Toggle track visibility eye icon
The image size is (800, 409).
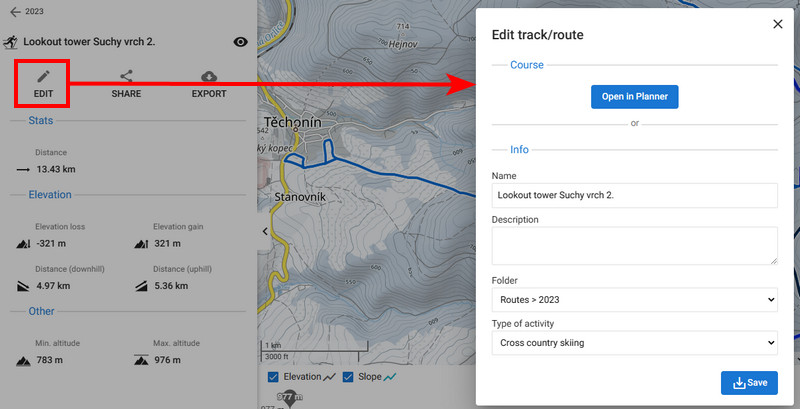pyautogui.click(x=240, y=42)
